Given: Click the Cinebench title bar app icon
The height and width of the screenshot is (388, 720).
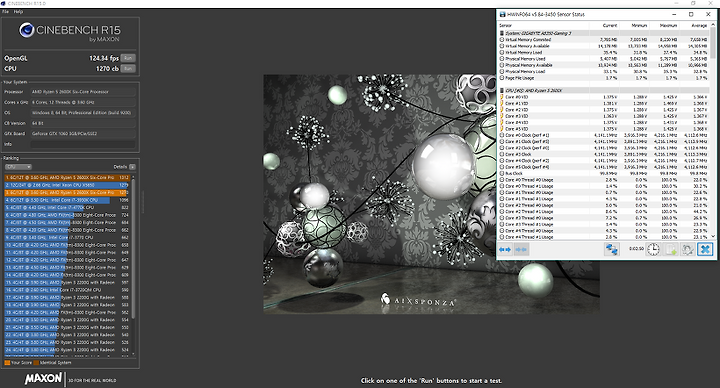Looking at the screenshot, I should (x=3, y=3).
